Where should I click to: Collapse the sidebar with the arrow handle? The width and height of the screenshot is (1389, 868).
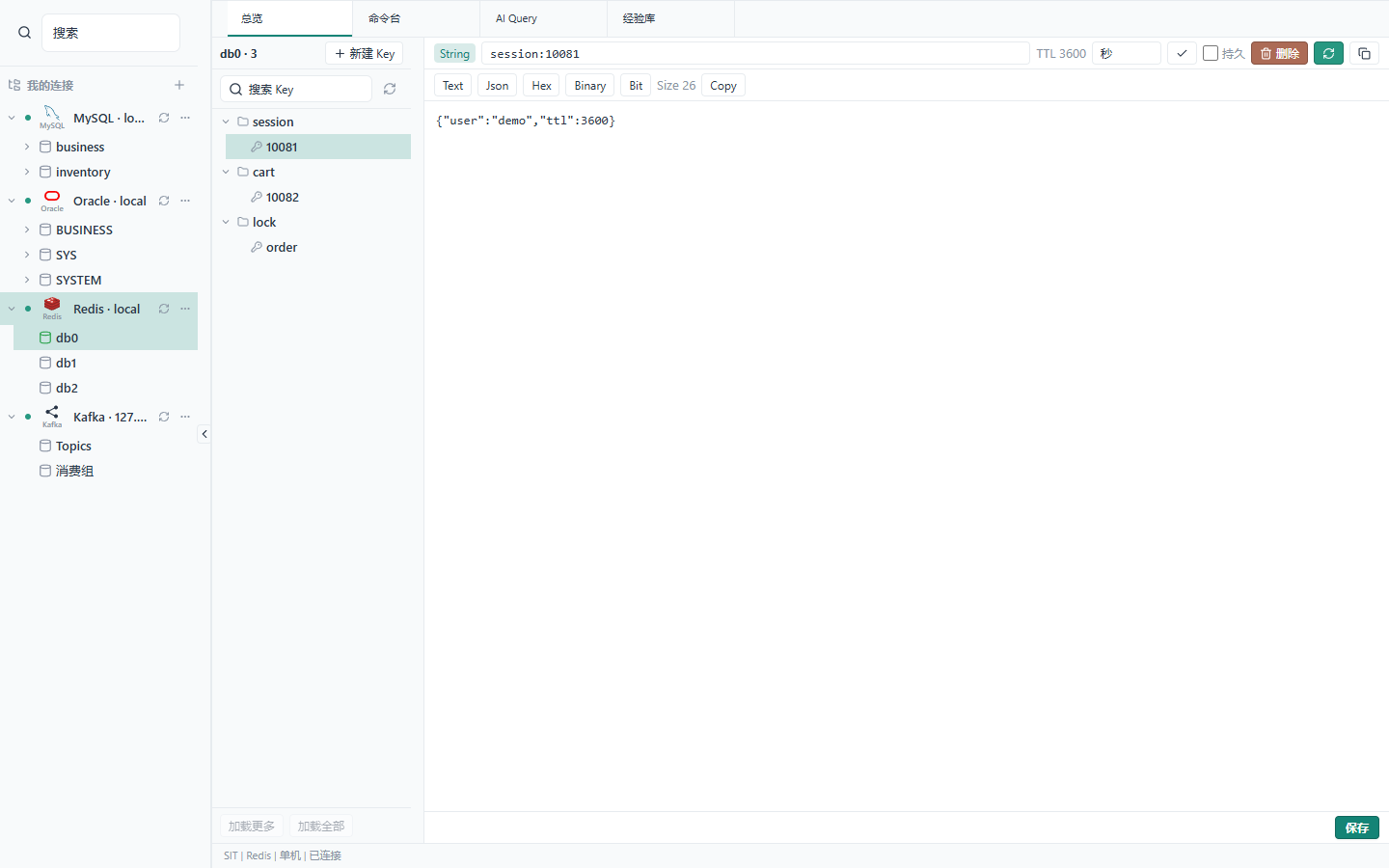tap(204, 434)
